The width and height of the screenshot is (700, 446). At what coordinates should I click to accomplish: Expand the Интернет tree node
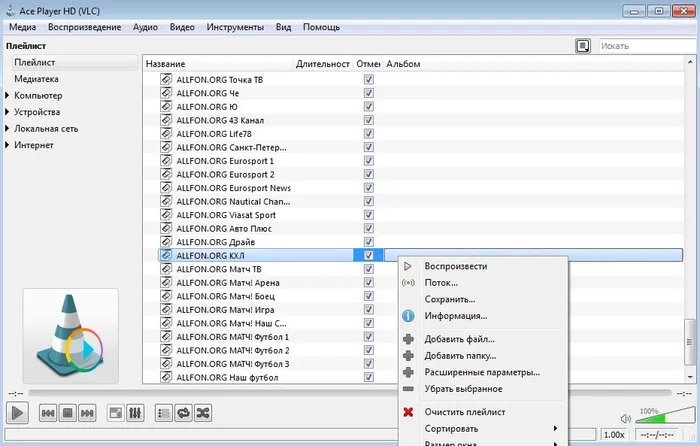click(7, 145)
